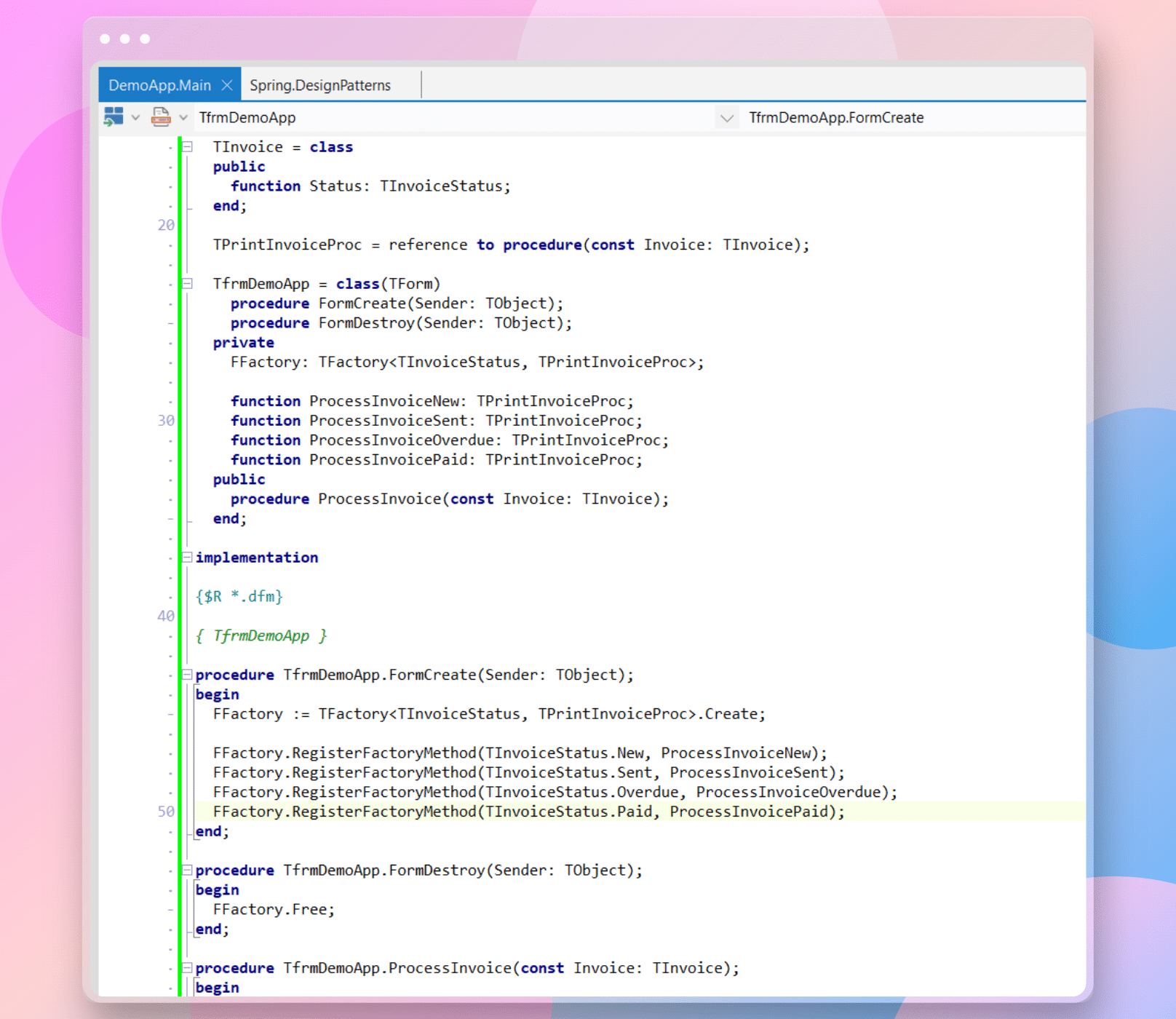Viewport: 1176px width, 1019px height.
Task: Close the DemoApp.Main tab with X
Action: coord(227,85)
